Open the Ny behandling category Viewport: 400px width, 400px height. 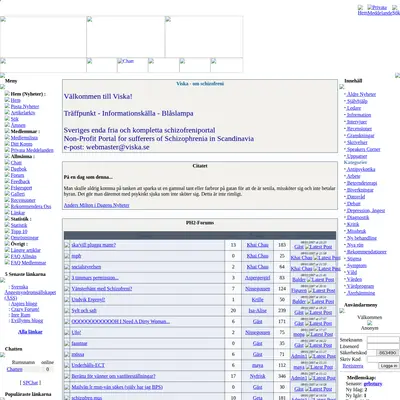362,238
